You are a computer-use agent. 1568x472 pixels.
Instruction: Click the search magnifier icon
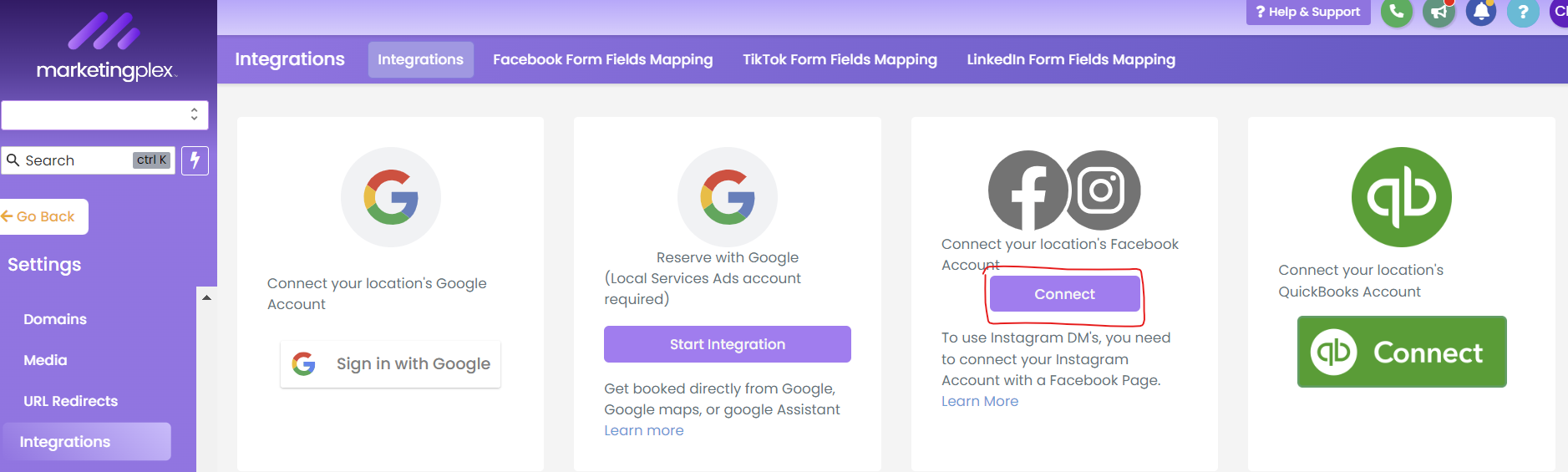click(x=13, y=160)
